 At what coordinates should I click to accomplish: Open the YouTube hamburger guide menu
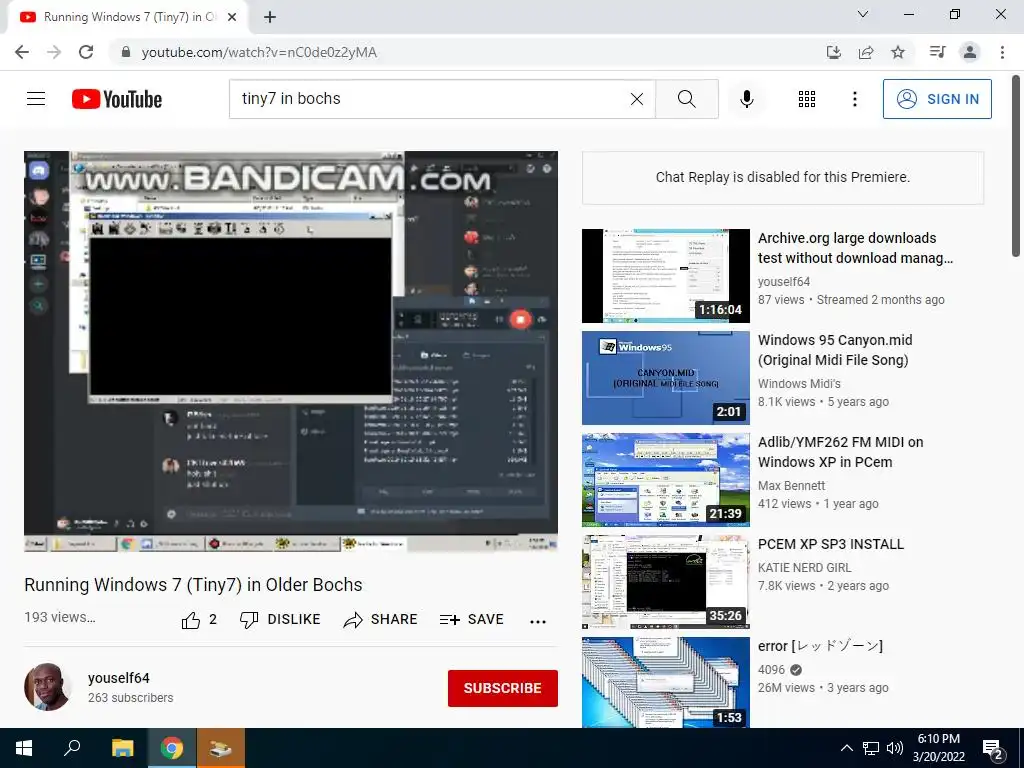coord(36,99)
